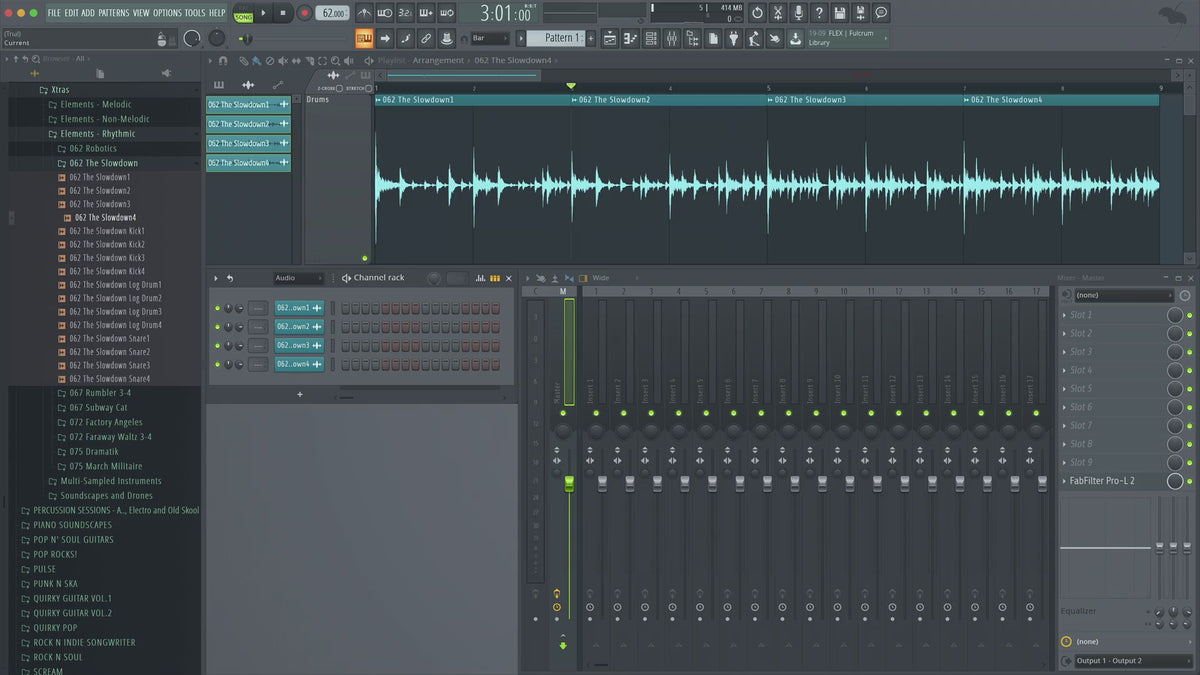This screenshot has height=675, width=1200.
Task: Click the graph editor icon in Channel rack
Action: (x=480, y=278)
